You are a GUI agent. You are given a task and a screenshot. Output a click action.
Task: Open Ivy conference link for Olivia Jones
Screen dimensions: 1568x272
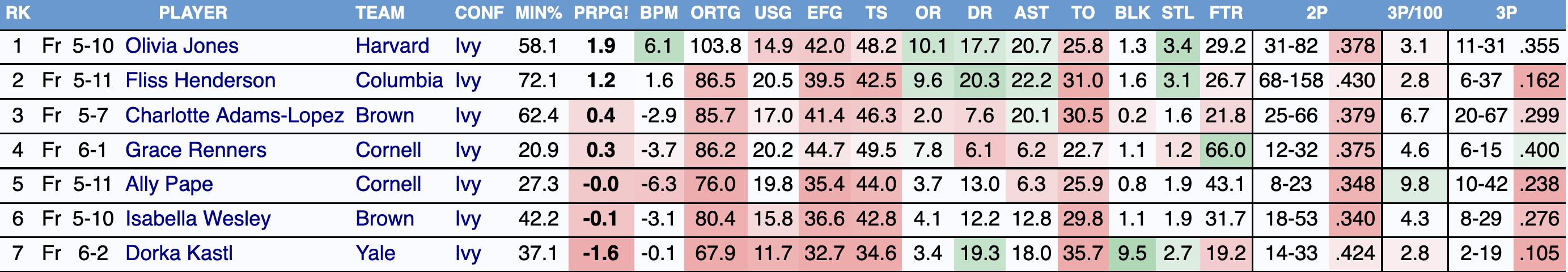click(468, 46)
